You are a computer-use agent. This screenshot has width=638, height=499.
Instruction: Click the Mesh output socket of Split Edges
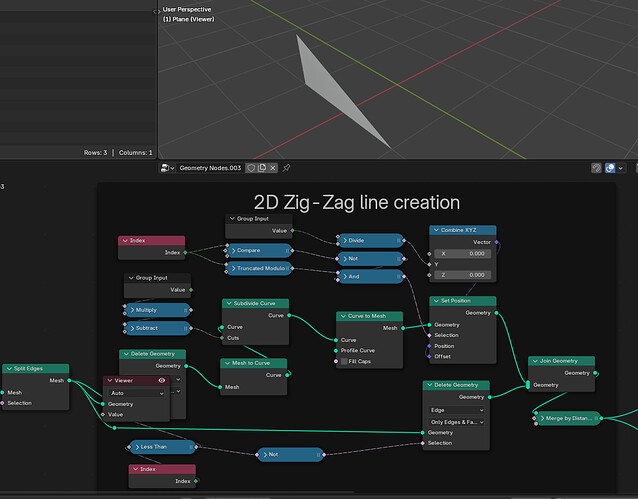tap(69, 381)
